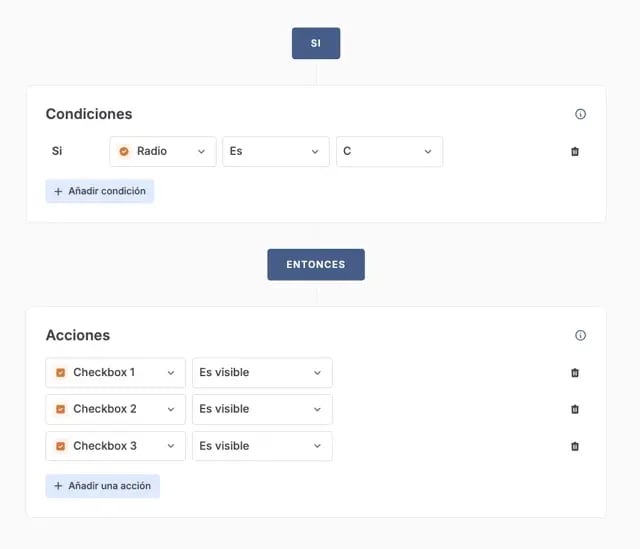Delete the Radio condition with trash icon
Image resolution: width=640 pixels, height=549 pixels.
[574, 152]
